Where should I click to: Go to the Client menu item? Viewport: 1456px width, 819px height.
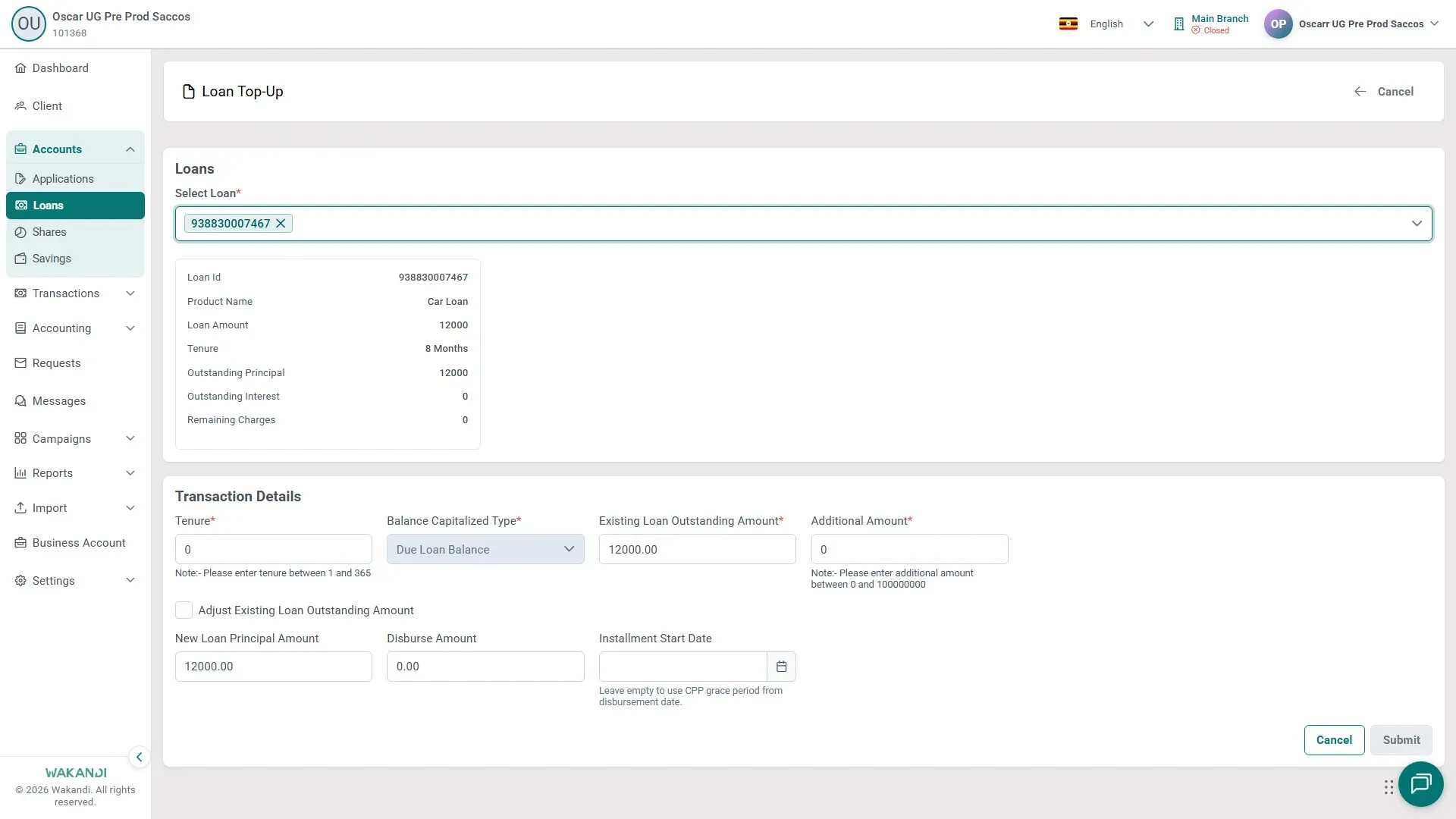pyautogui.click(x=75, y=106)
